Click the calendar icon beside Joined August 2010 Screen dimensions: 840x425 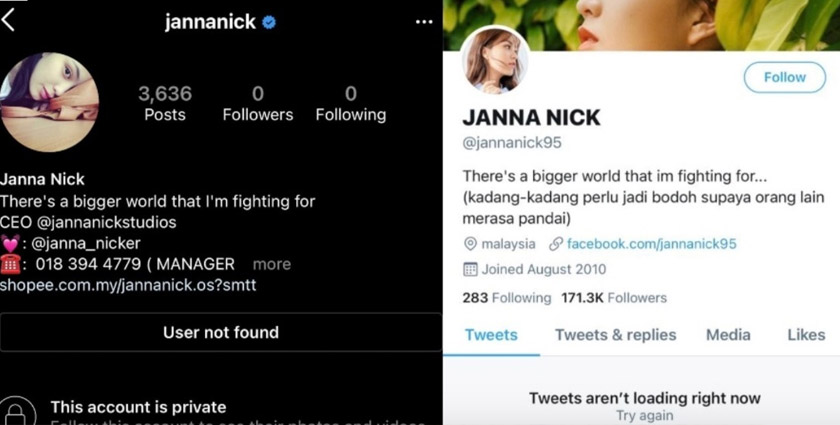(x=471, y=269)
